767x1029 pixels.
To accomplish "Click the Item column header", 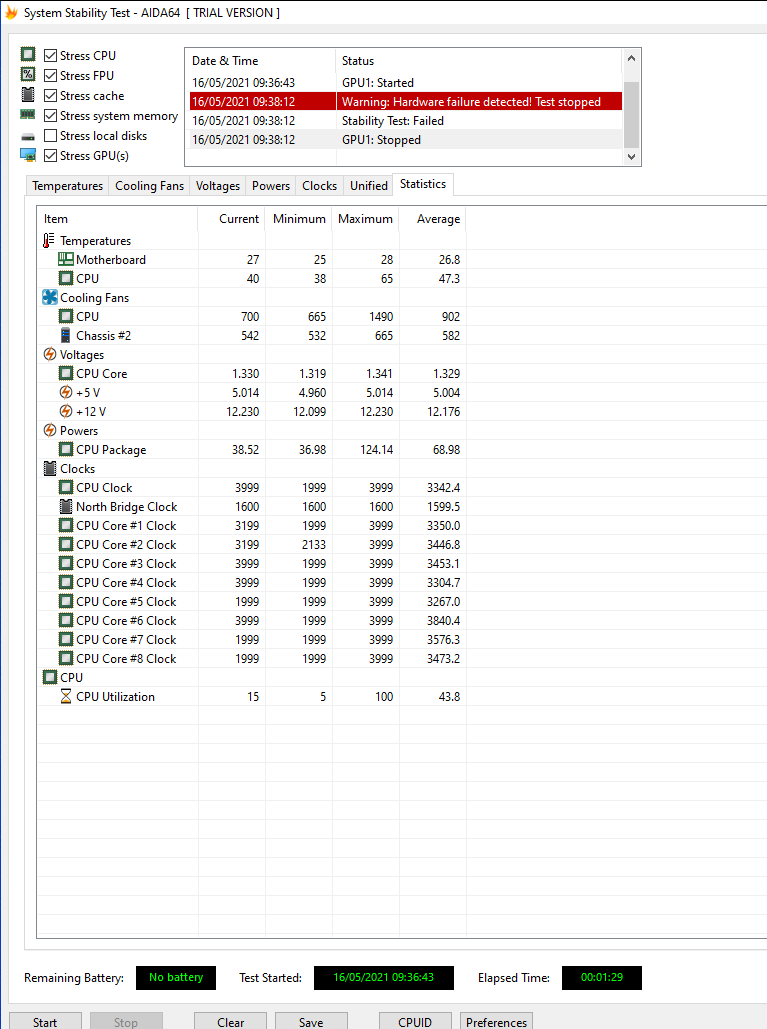I will [x=117, y=219].
